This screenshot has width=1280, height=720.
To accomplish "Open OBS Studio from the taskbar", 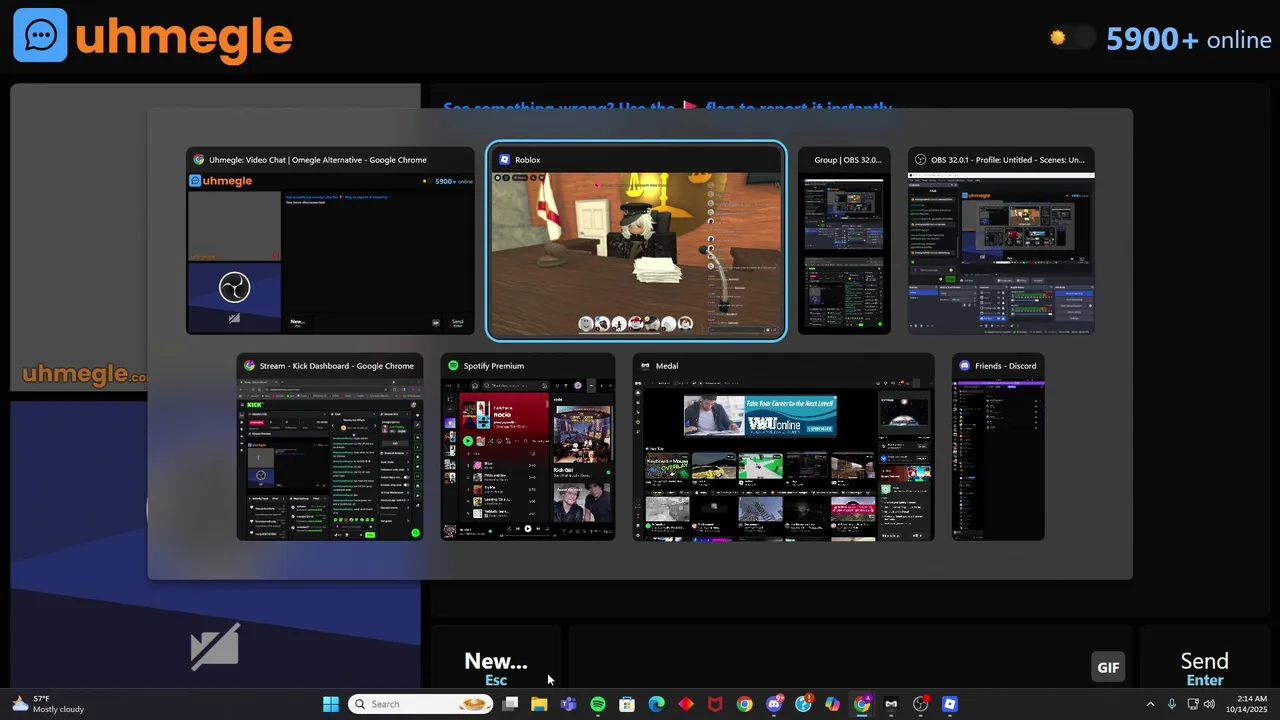I will [x=920, y=704].
